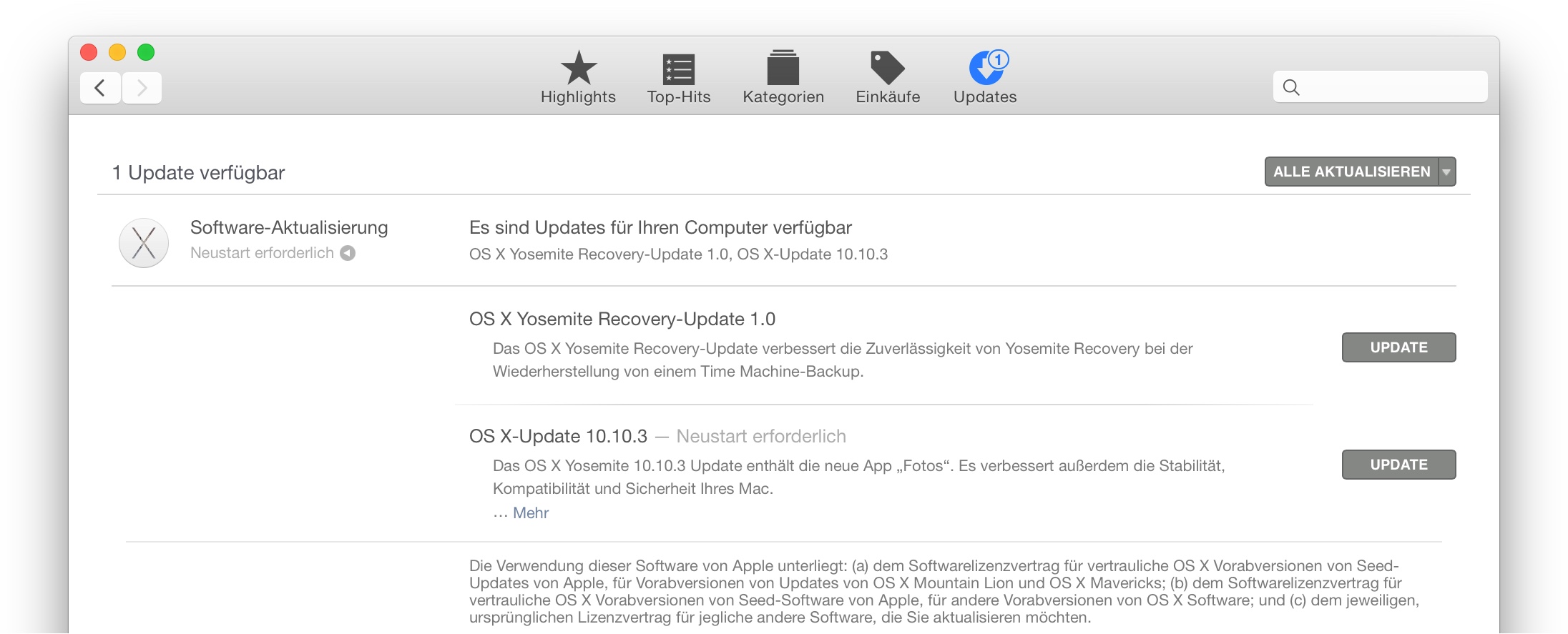Expand the Alle Aktualisieren dropdown arrow
1568x634 pixels.
(1447, 172)
